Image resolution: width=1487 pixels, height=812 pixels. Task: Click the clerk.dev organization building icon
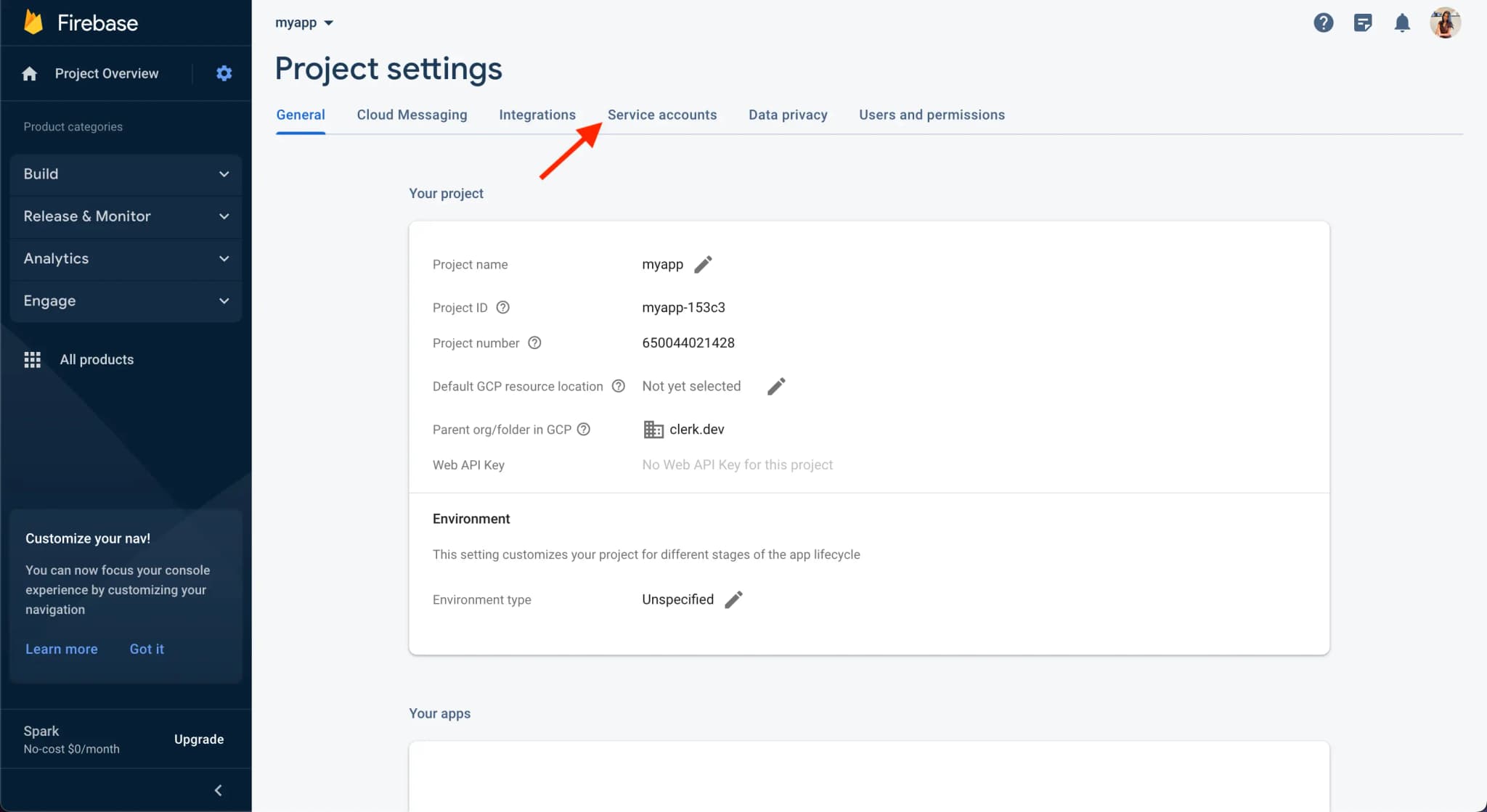(x=653, y=430)
